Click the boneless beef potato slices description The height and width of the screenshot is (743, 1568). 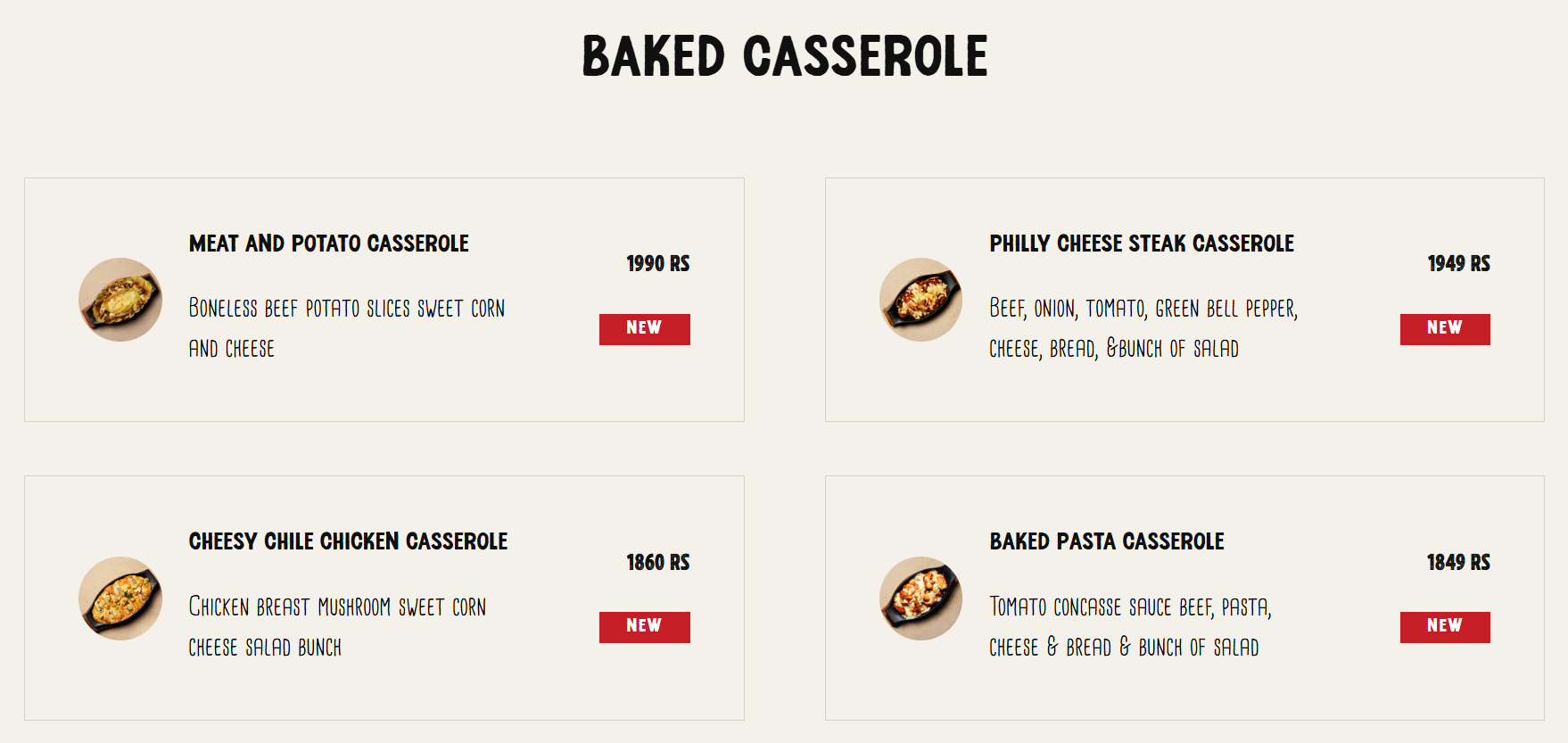point(347,328)
